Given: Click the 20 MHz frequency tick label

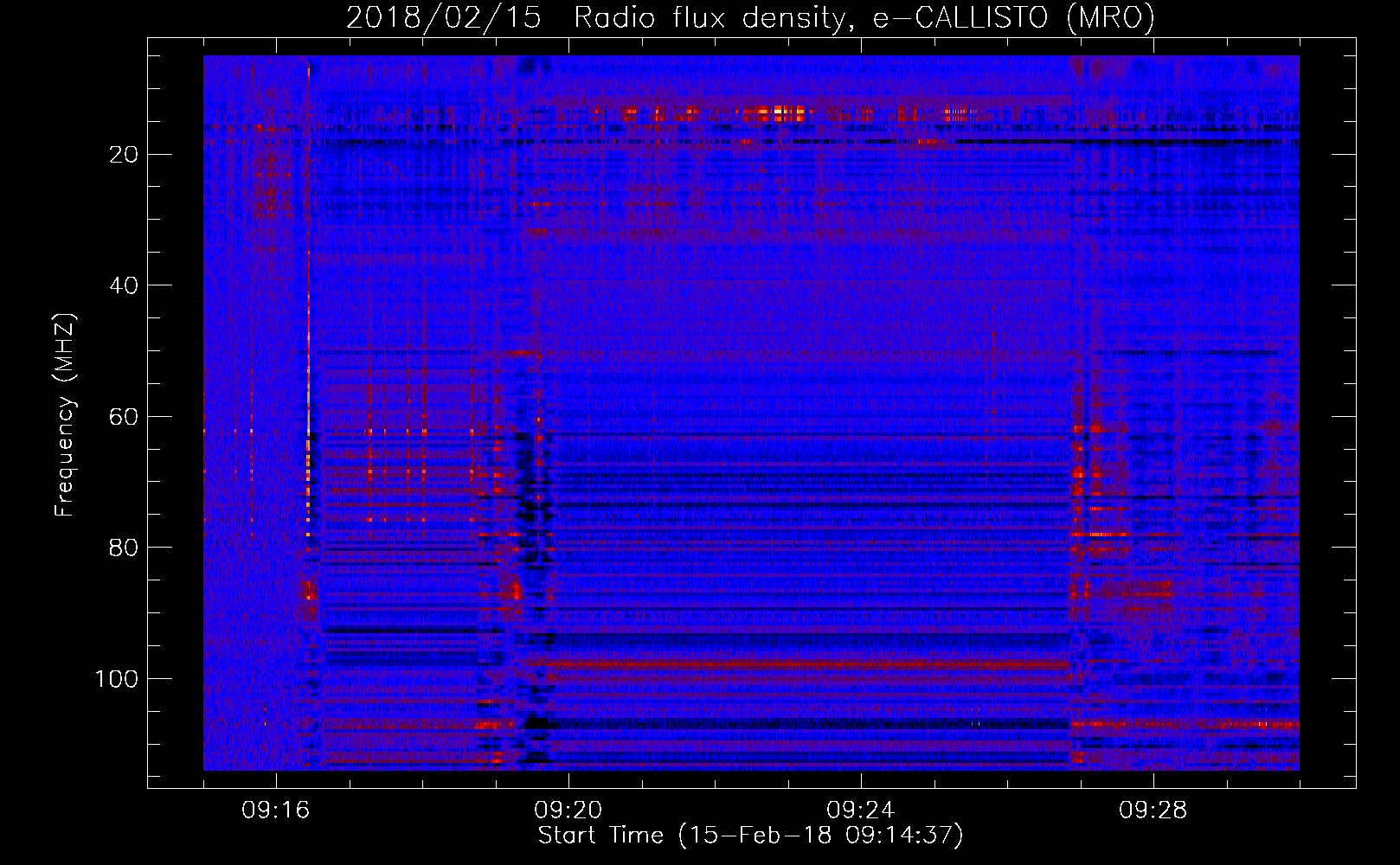Looking at the screenshot, I should pyautogui.click(x=124, y=154).
